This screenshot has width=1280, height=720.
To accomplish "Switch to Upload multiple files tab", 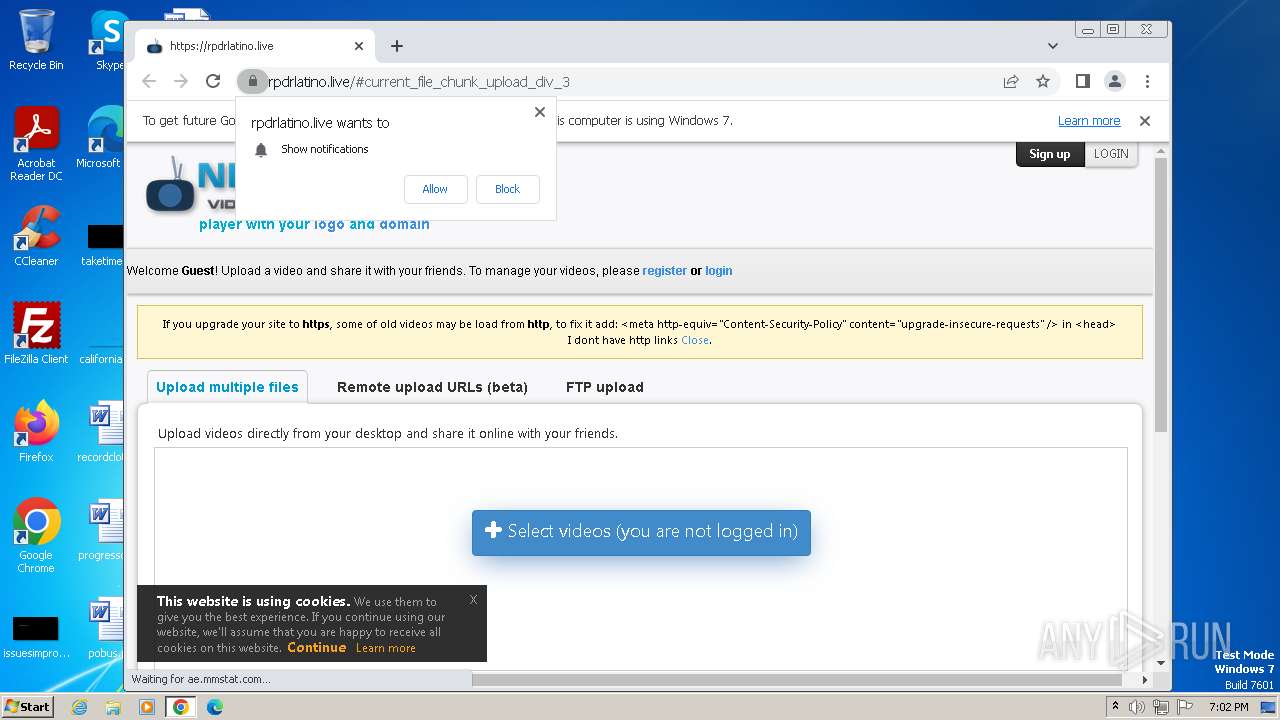I will [227, 387].
